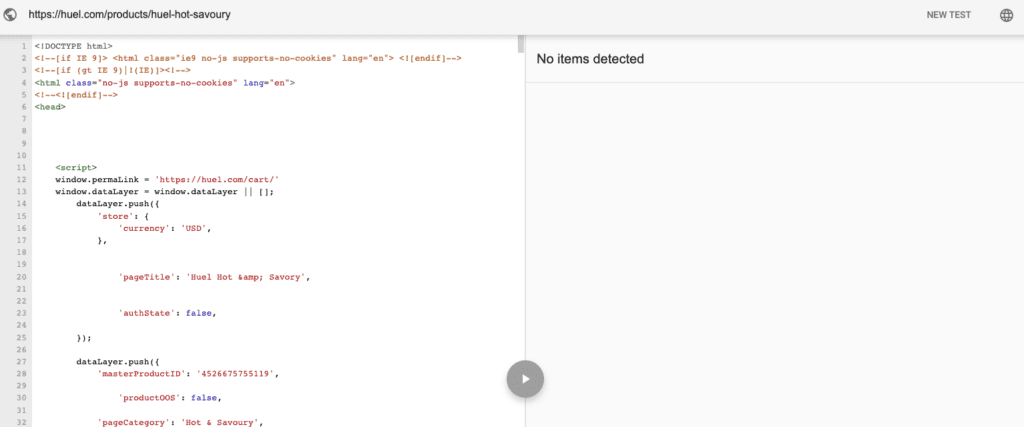This screenshot has height=427, width=1024.
Task: Click line number 27 in the gutter
Action: click(x=22, y=361)
